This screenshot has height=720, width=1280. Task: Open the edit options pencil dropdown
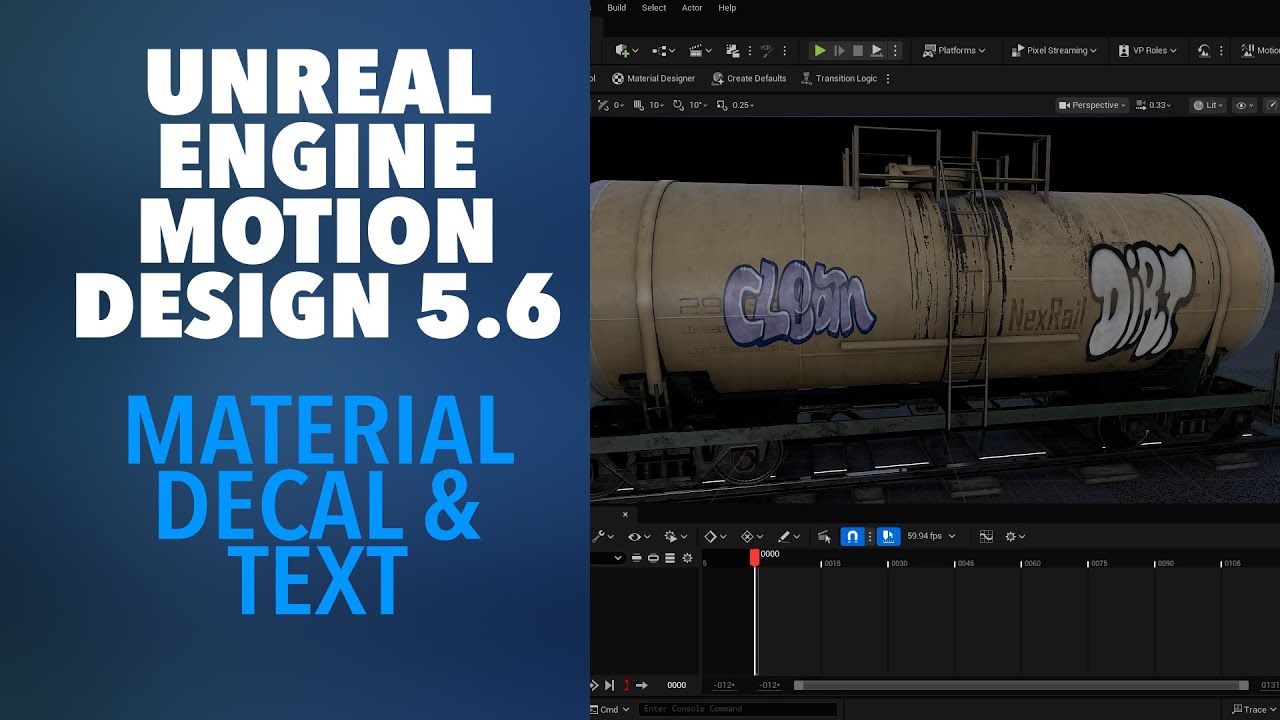[789, 536]
